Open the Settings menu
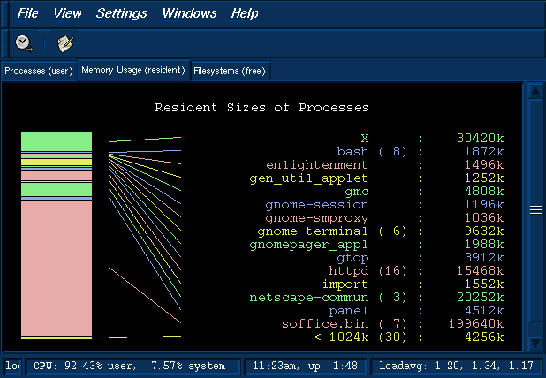 tap(121, 14)
